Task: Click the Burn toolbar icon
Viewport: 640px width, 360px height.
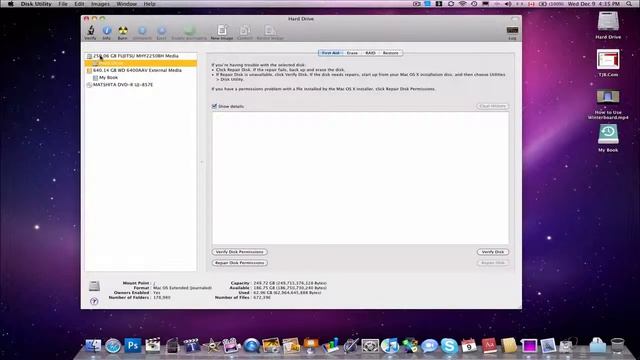Action: tap(122, 32)
